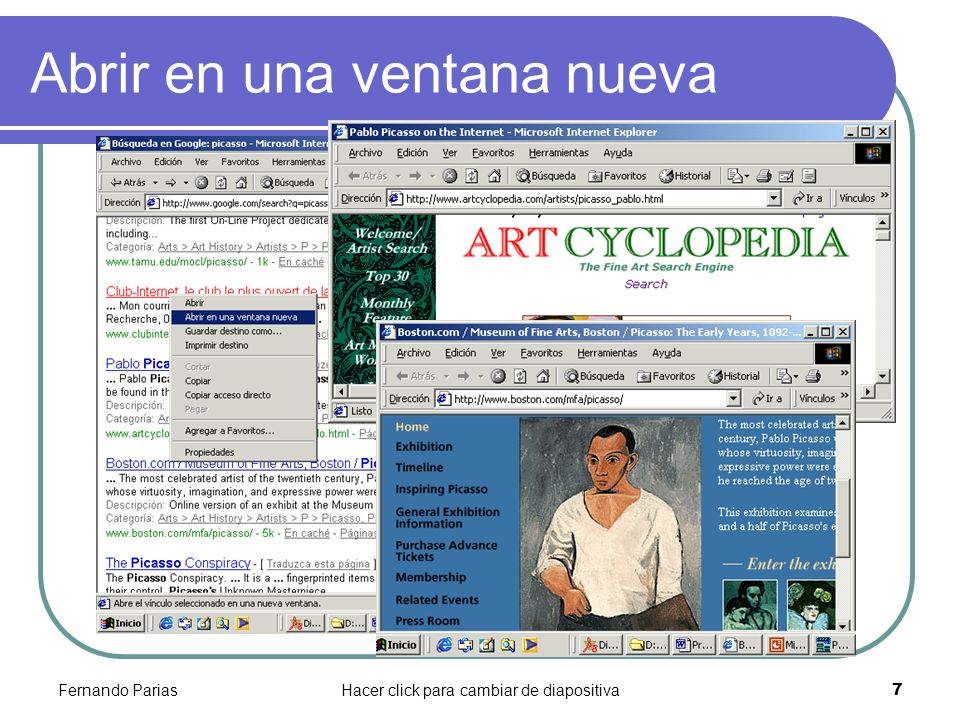Click 'Inspiring Picasso' link on Boston.com page
Screen dimensions: 960x720
441,489
